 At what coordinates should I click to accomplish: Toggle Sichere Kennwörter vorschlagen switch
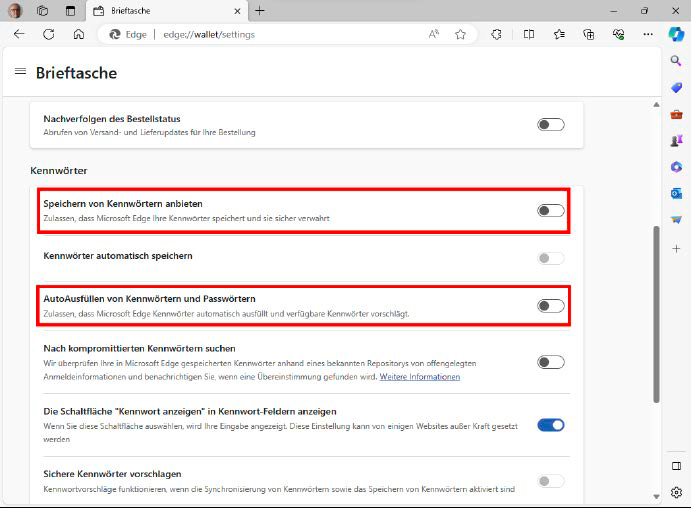click(x=550, y=481)
